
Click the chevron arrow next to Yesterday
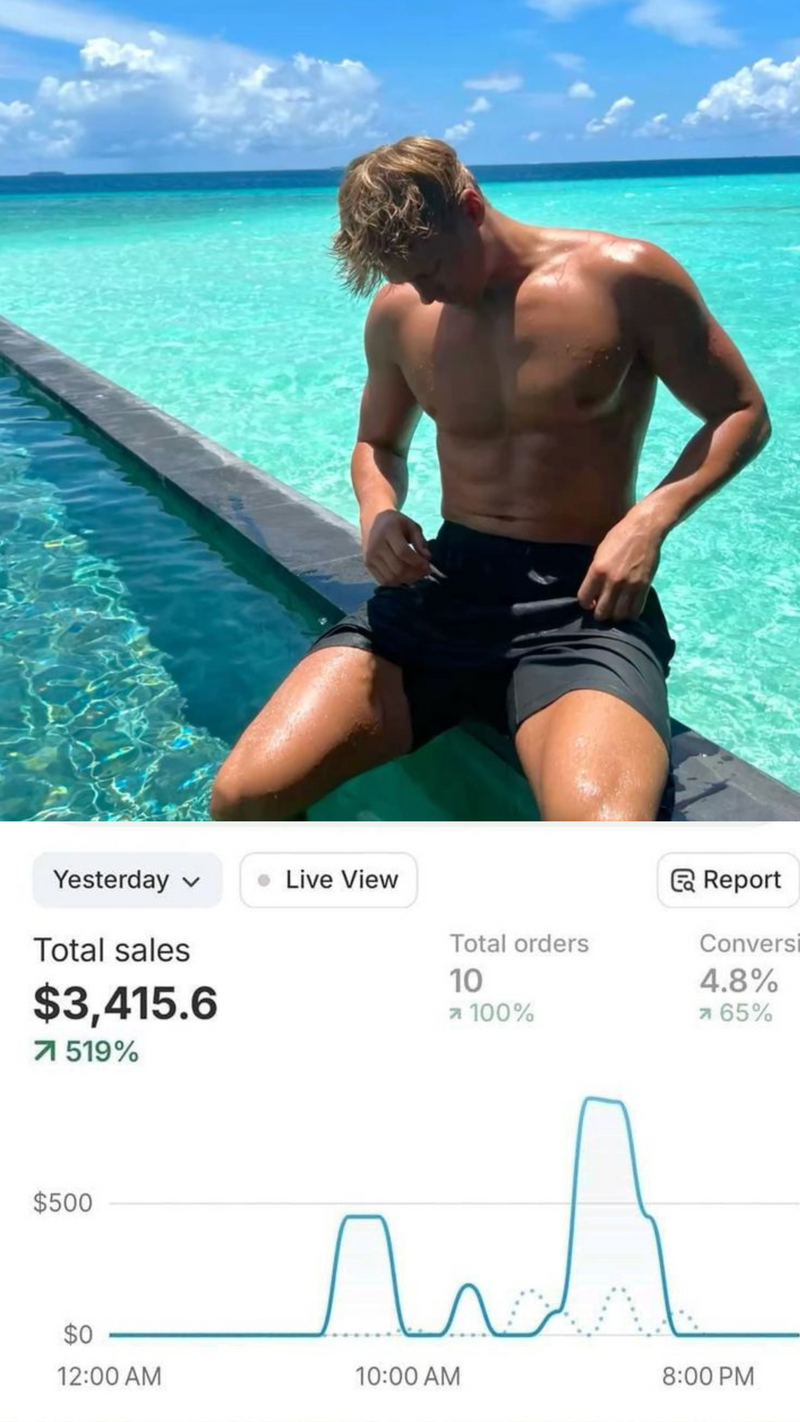(x=191, y=882)
